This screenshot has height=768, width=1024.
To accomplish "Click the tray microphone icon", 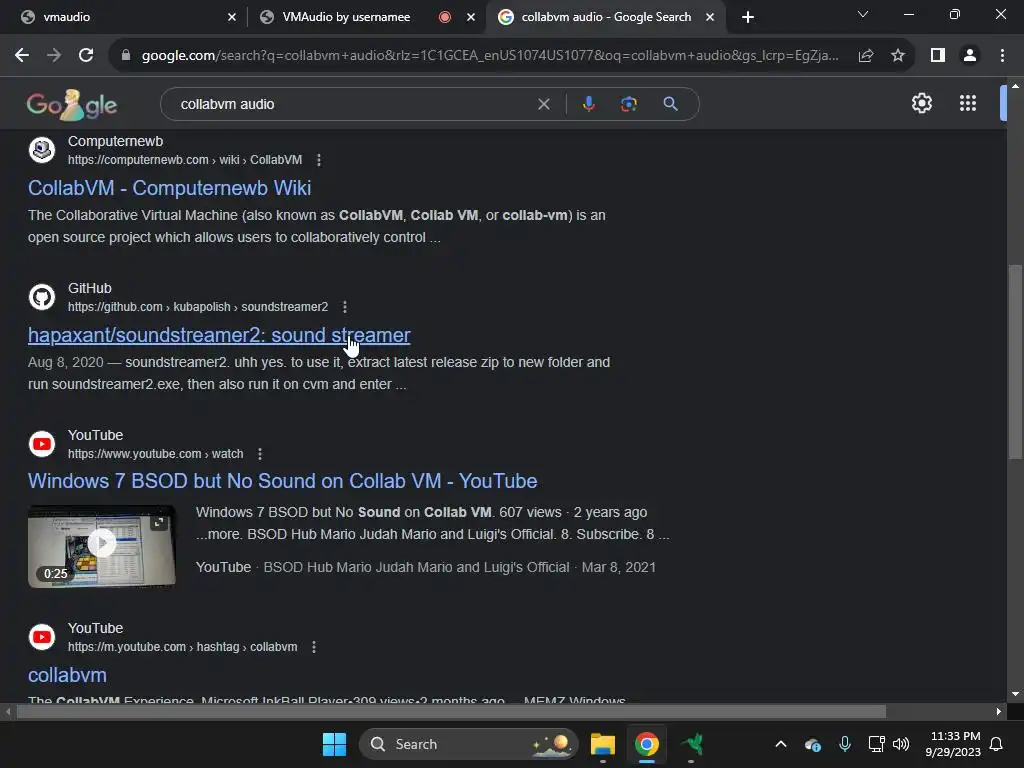I will (x=844, y=744).
